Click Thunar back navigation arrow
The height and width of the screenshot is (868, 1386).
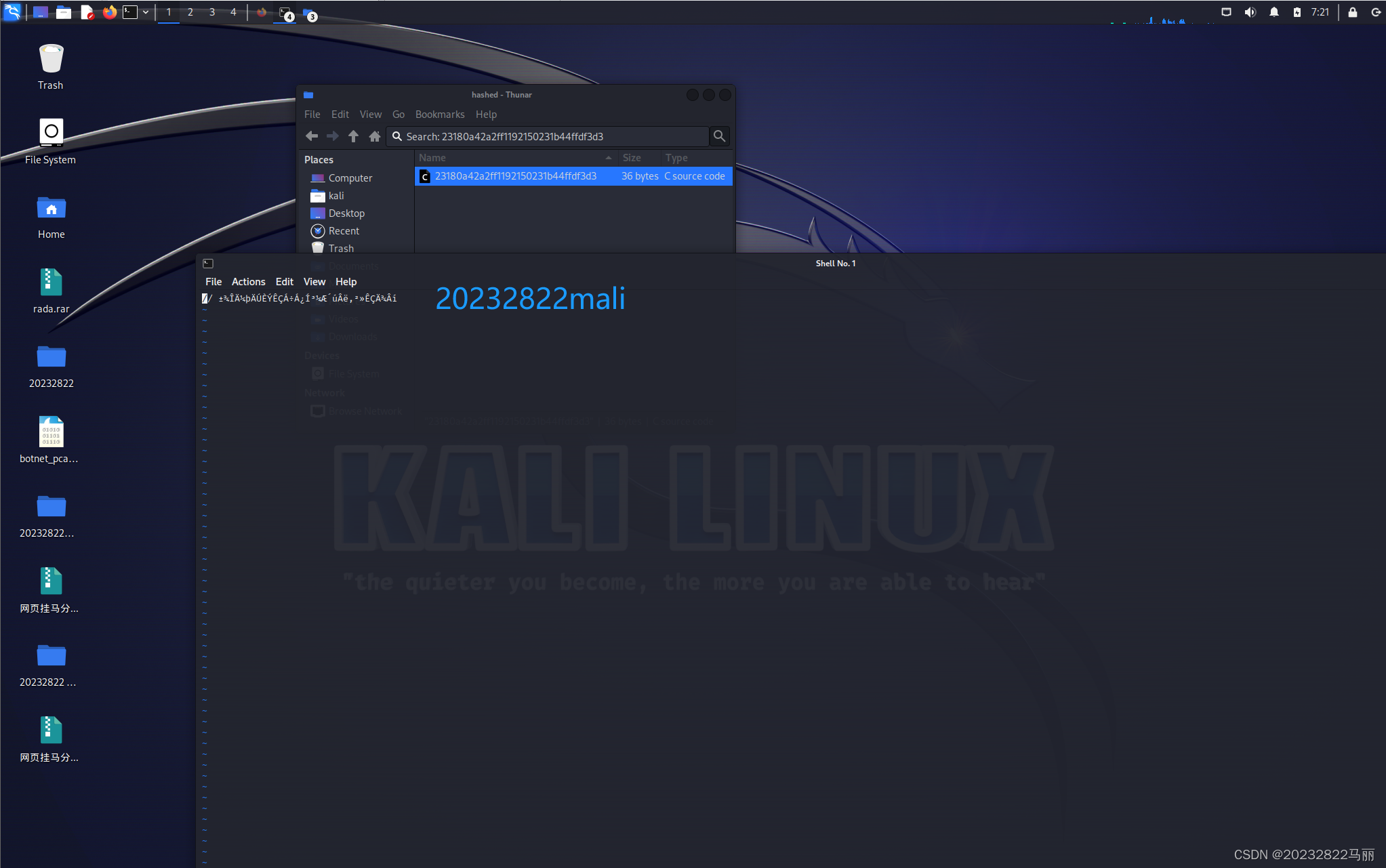[x=312, y=136]
